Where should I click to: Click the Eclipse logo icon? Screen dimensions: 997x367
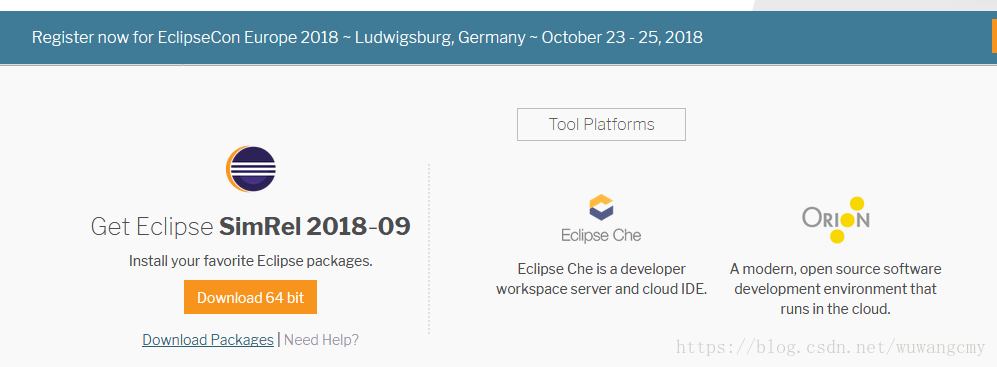251,170
